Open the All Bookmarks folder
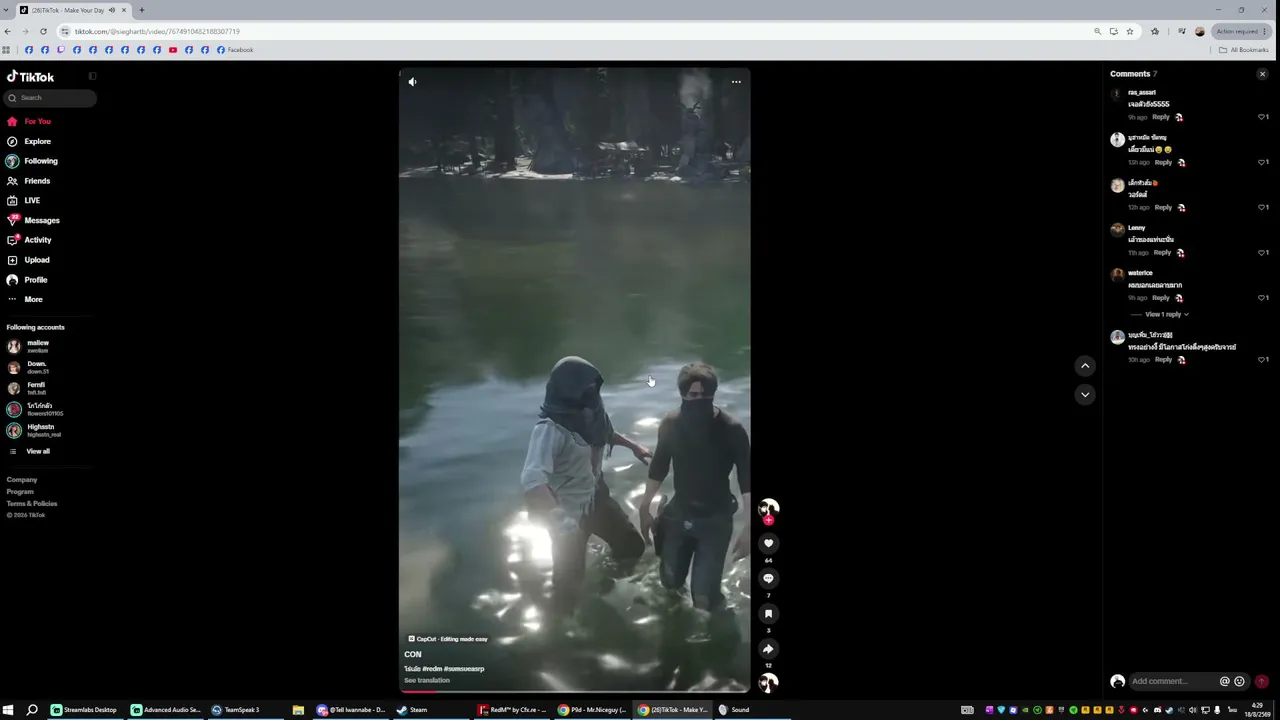This screenshot has height=720, width=1280. point(1244,50)
